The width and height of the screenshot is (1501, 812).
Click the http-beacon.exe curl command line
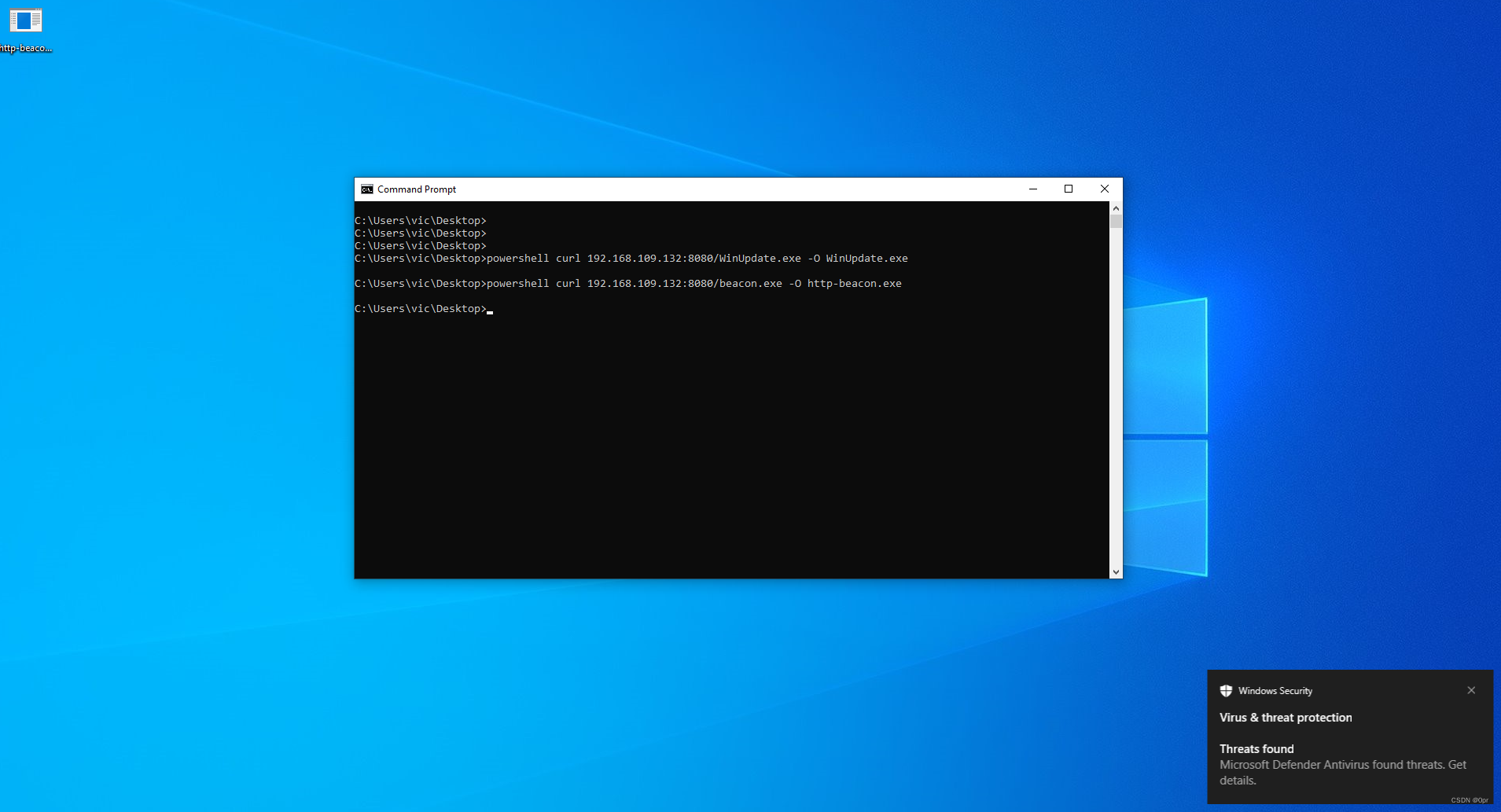pos(628,284)
